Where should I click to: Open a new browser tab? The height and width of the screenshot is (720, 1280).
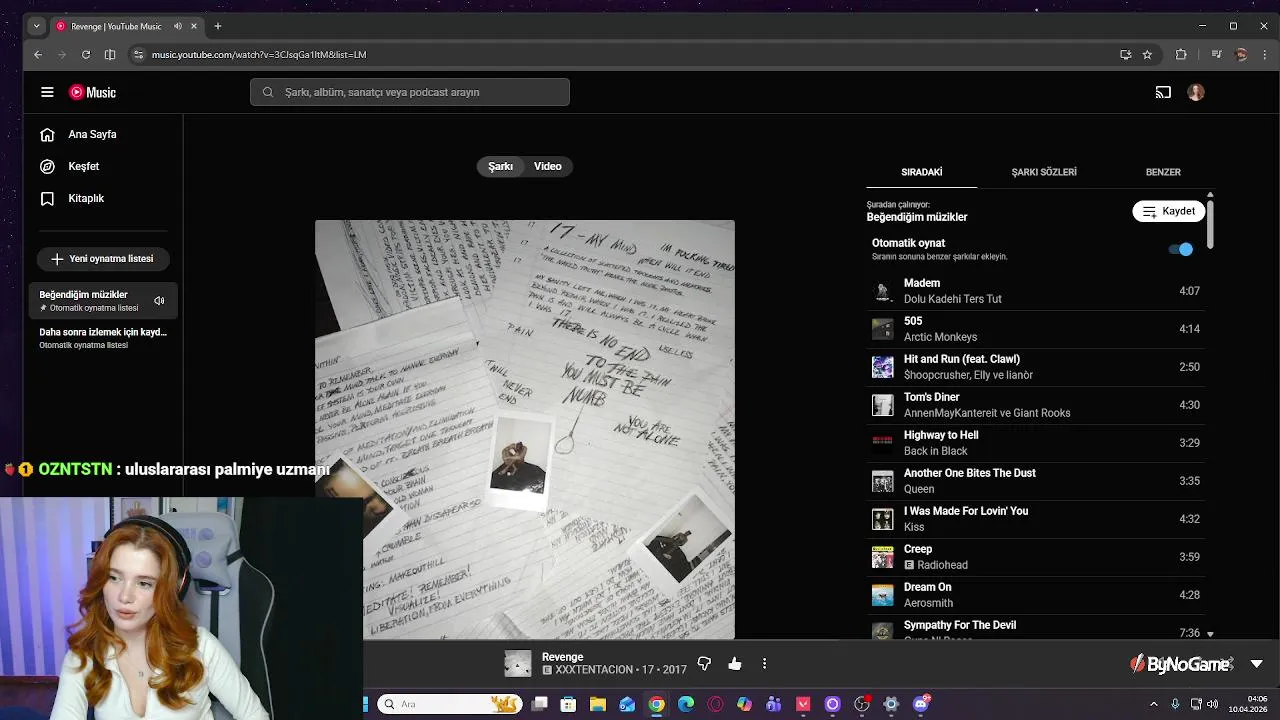point(217,26)
